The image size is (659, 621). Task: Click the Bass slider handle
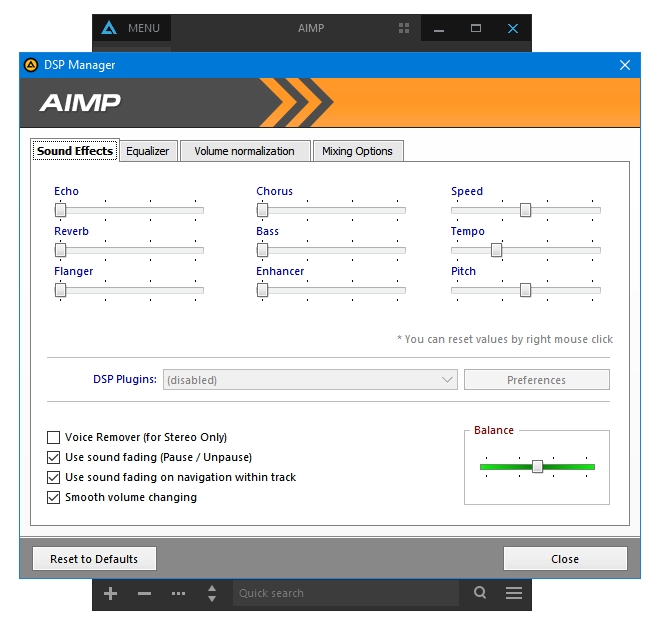point(263,250)
